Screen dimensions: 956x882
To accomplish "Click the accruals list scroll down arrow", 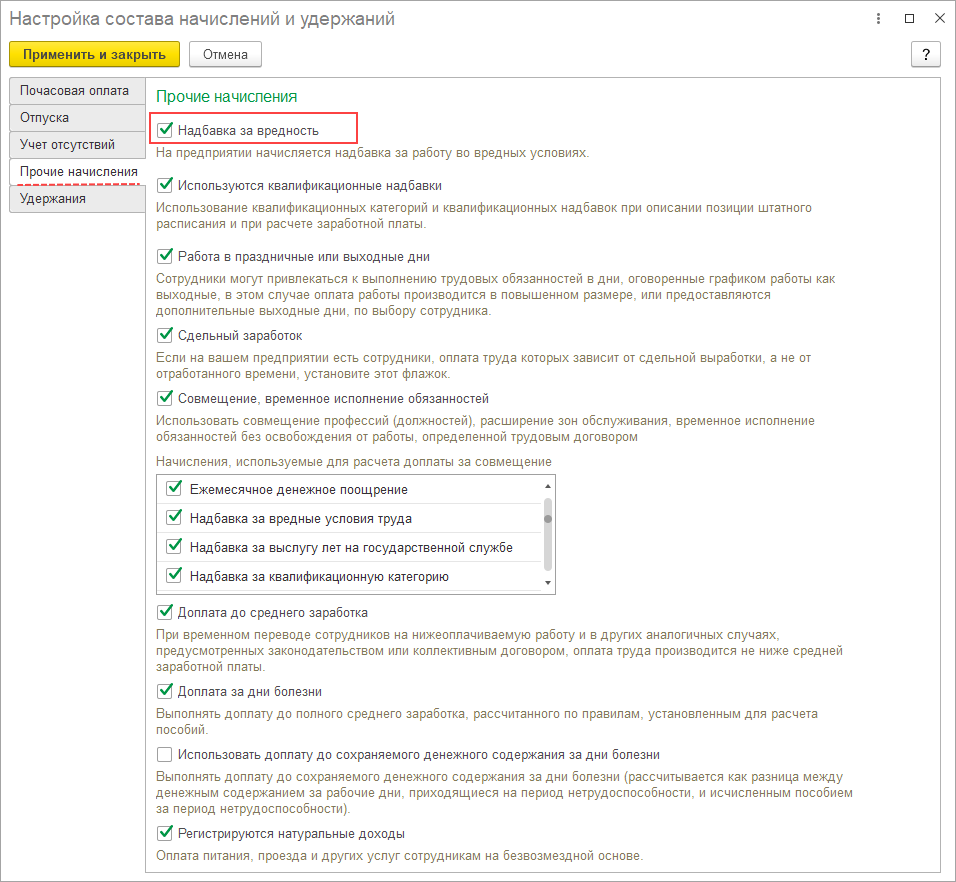I will tap(548, 583).
